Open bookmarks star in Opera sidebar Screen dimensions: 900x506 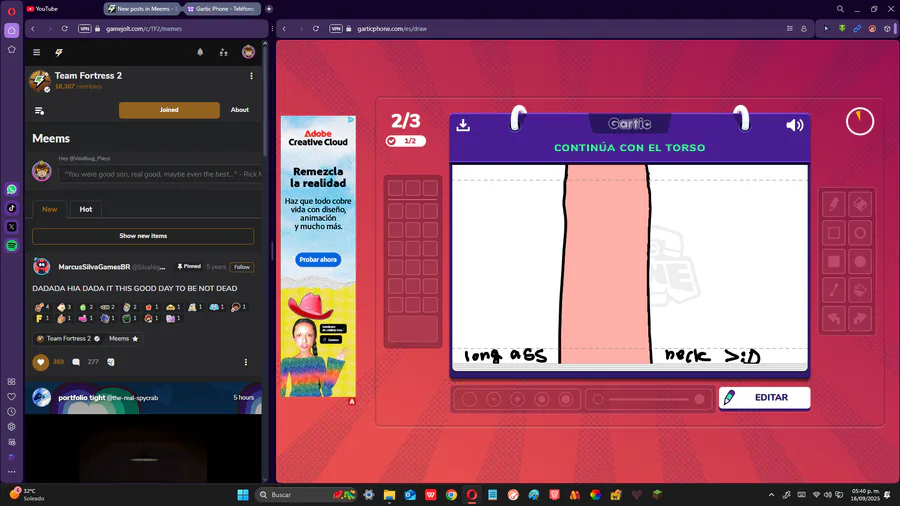pyautogui.click(x=11, y=49)
